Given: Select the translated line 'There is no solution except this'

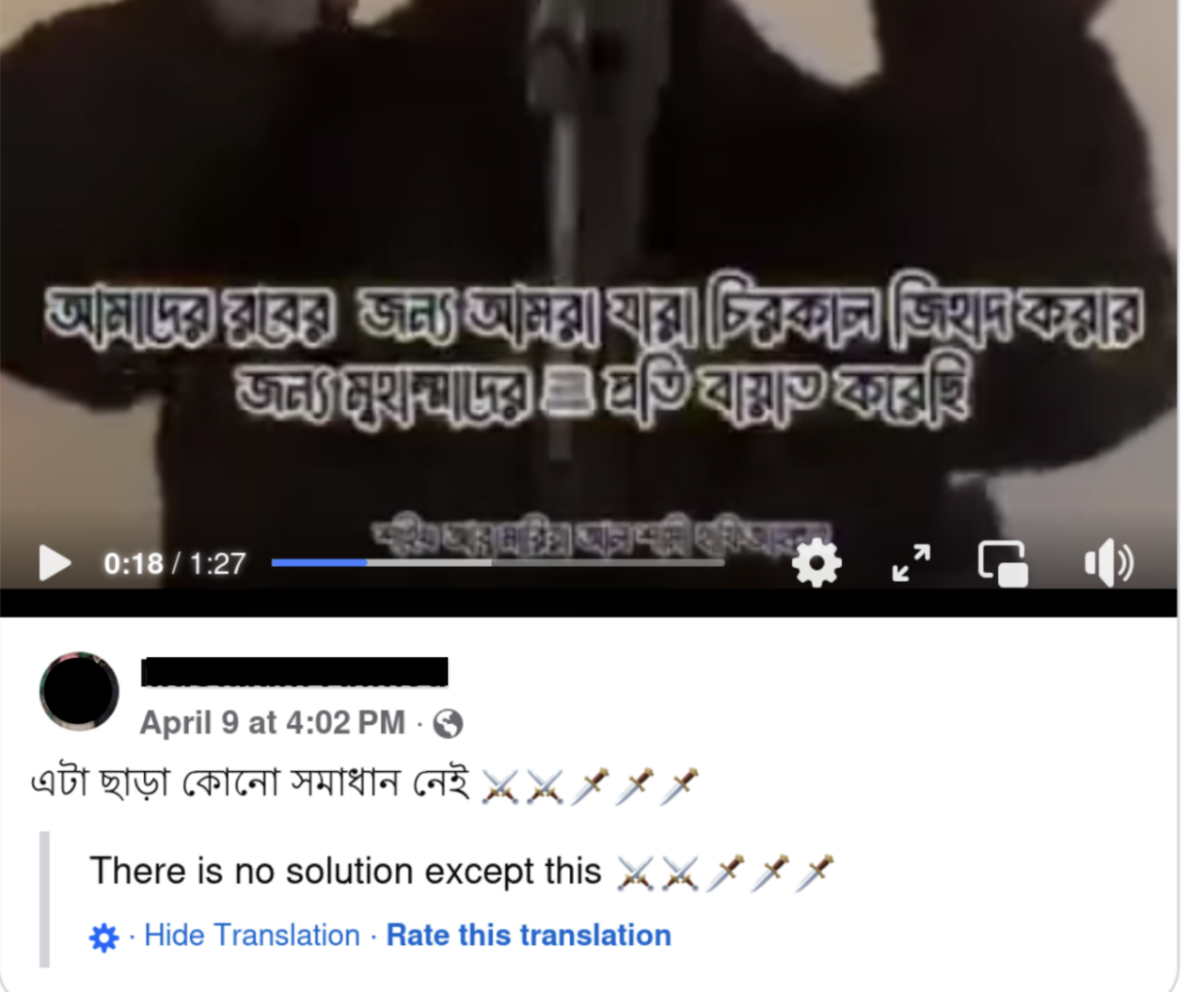Looking at the screenshot, I should [345, 872].
